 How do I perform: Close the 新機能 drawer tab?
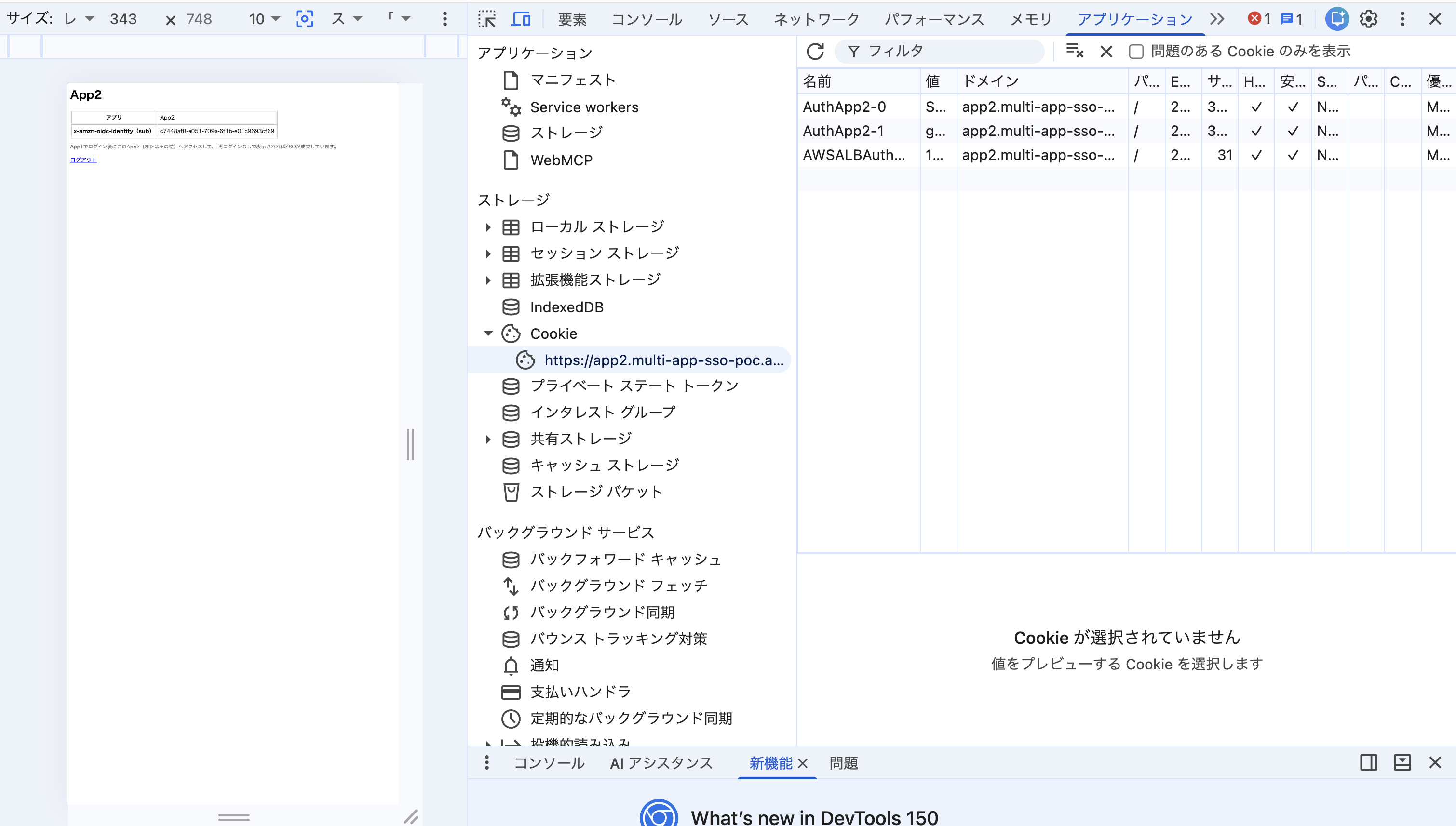802,764
